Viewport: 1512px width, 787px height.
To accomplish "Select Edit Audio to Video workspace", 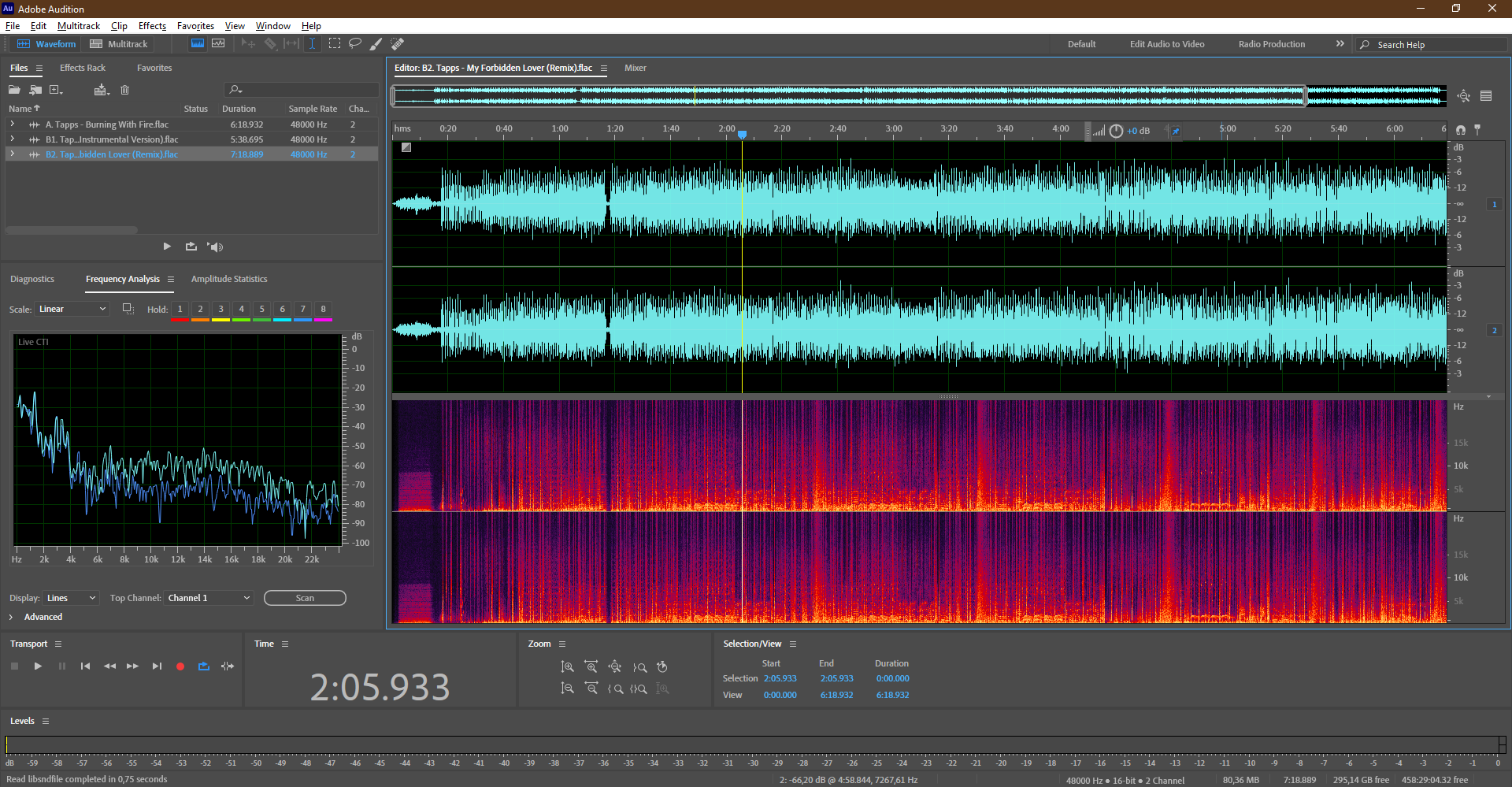I will 1167,44.
